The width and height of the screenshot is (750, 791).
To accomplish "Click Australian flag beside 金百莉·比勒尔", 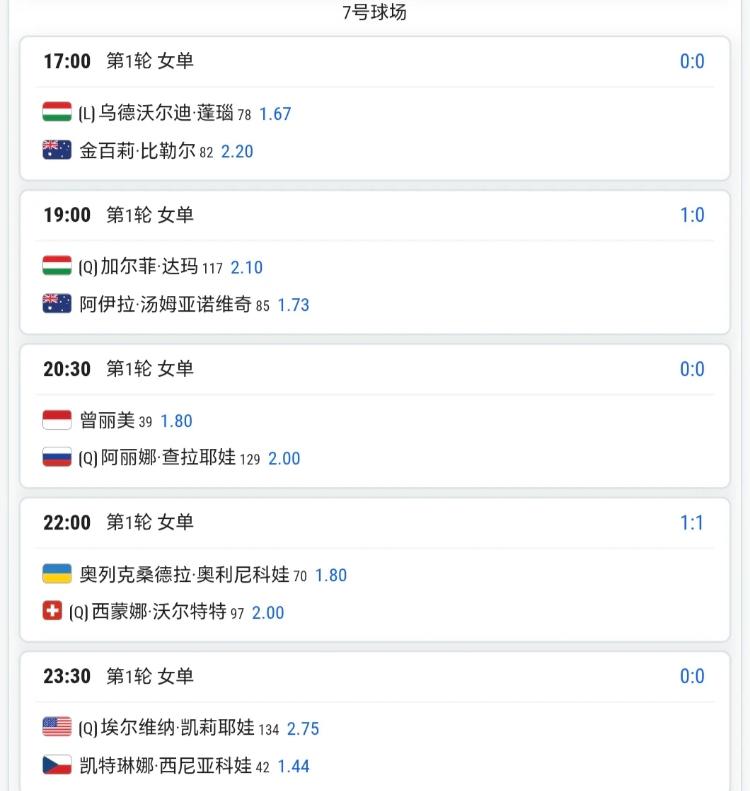I will click(x=57, y=150).
